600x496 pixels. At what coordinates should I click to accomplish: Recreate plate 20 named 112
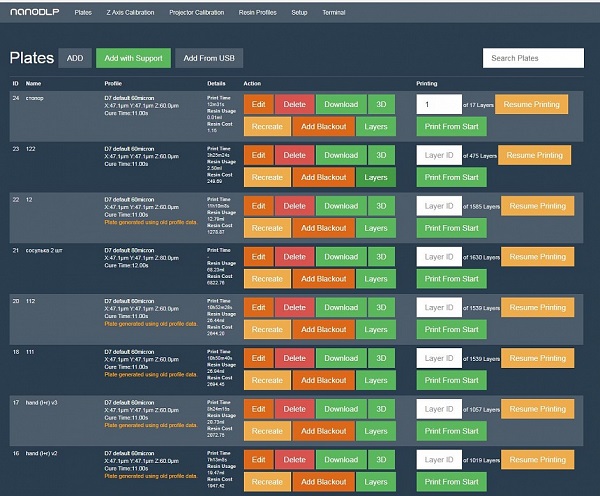pos(267,330)
